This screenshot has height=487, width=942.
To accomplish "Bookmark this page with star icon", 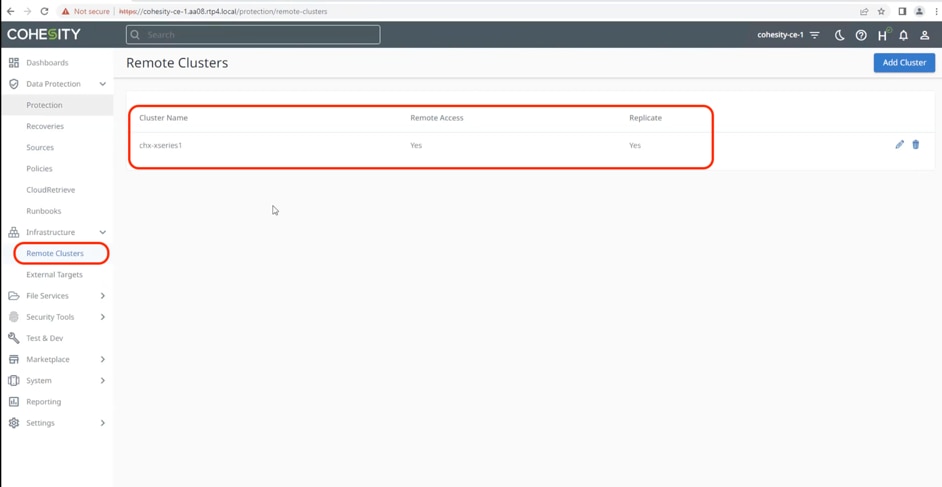I will pos(881,11).
